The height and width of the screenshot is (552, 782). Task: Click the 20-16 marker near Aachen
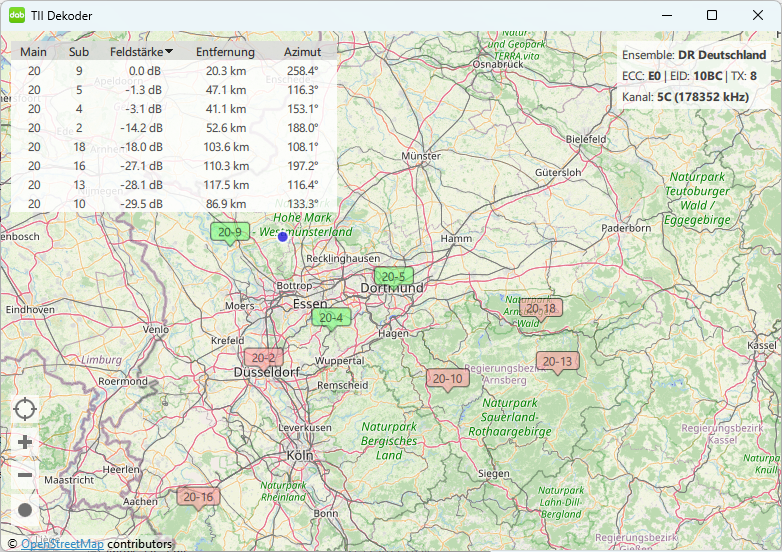(x=198, y=496)
